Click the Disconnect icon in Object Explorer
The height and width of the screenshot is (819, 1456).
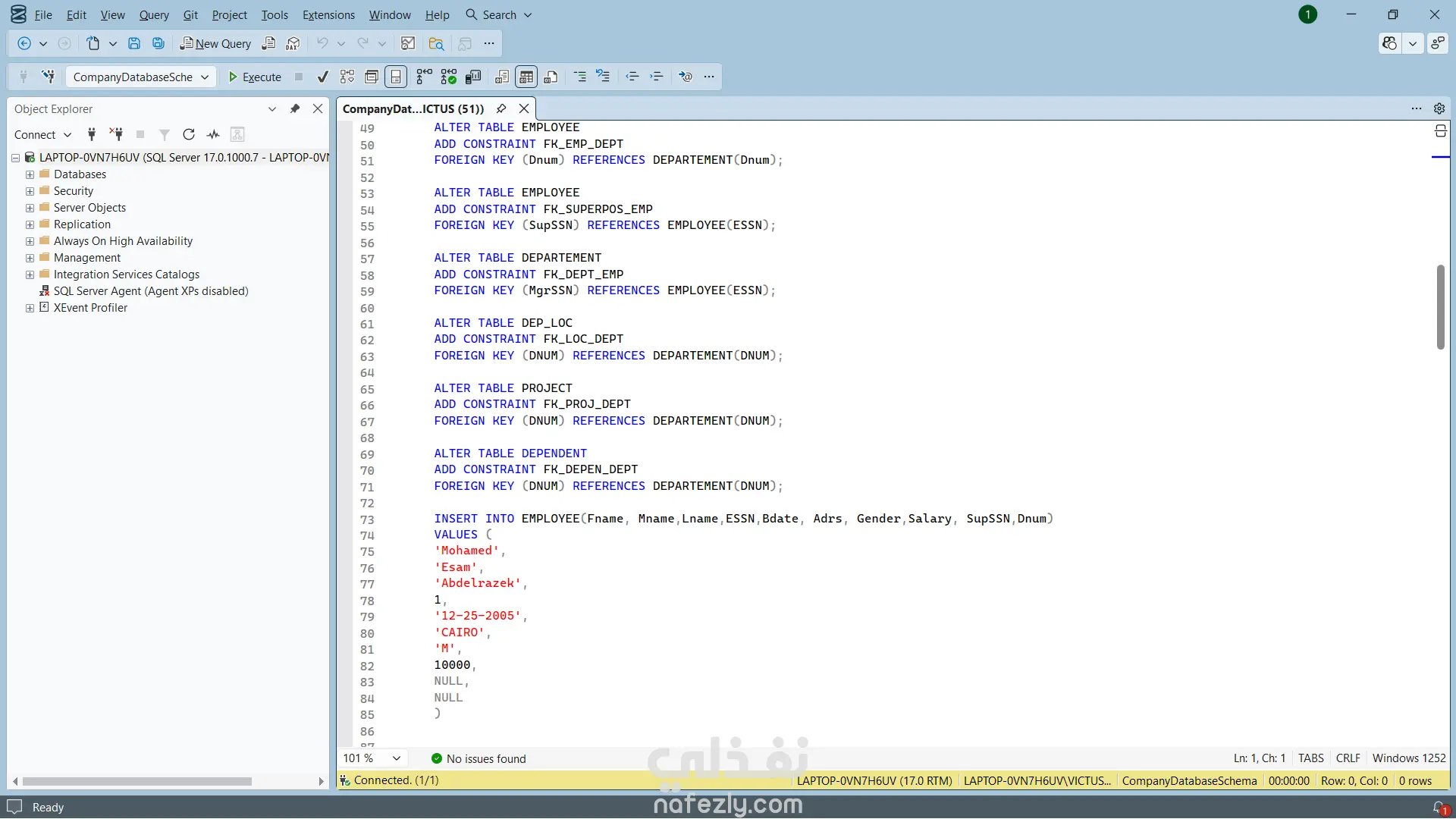coord(116,134)
